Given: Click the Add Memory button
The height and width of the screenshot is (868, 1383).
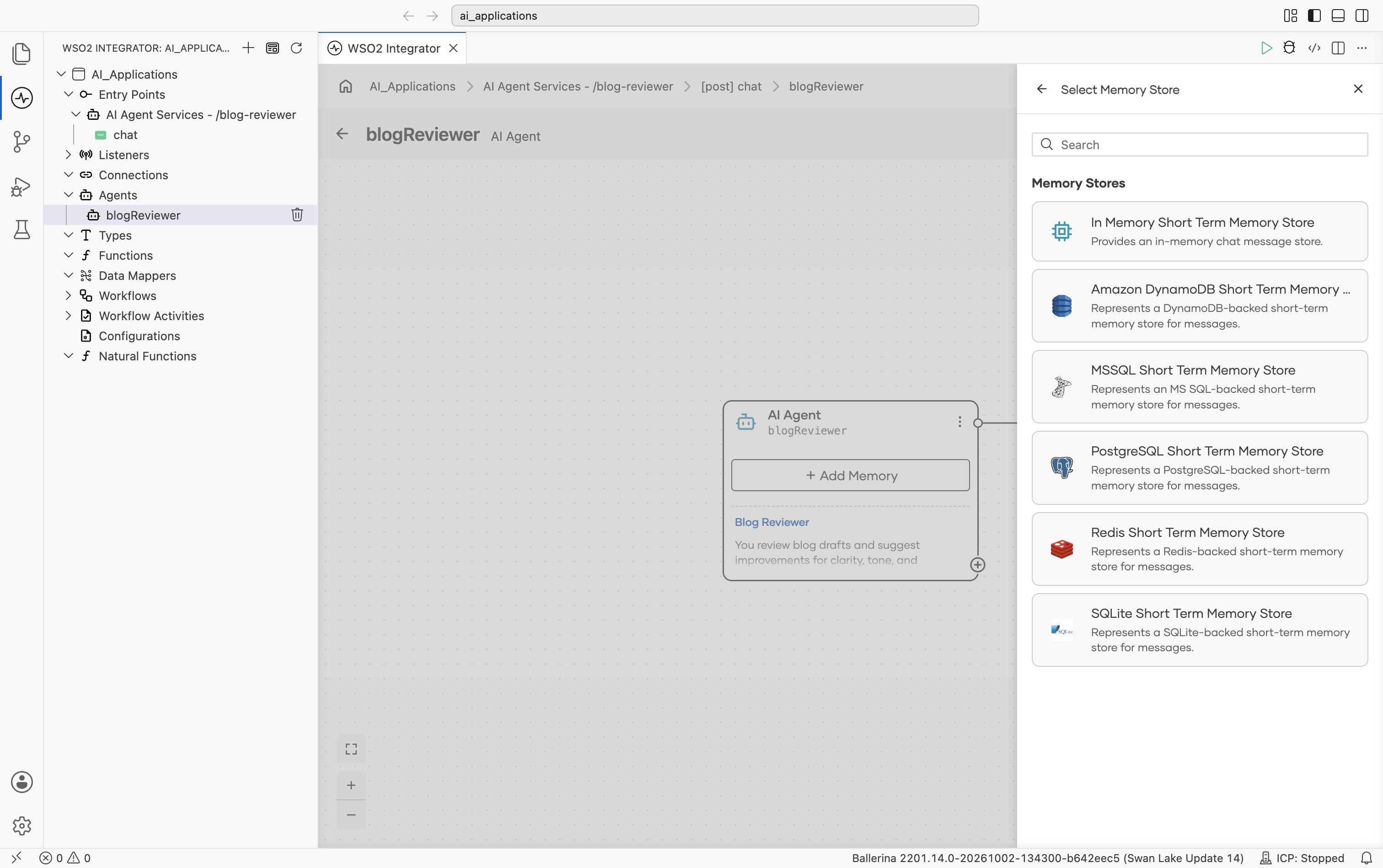Looking at the screenshot, I should [x=850, y=475].
